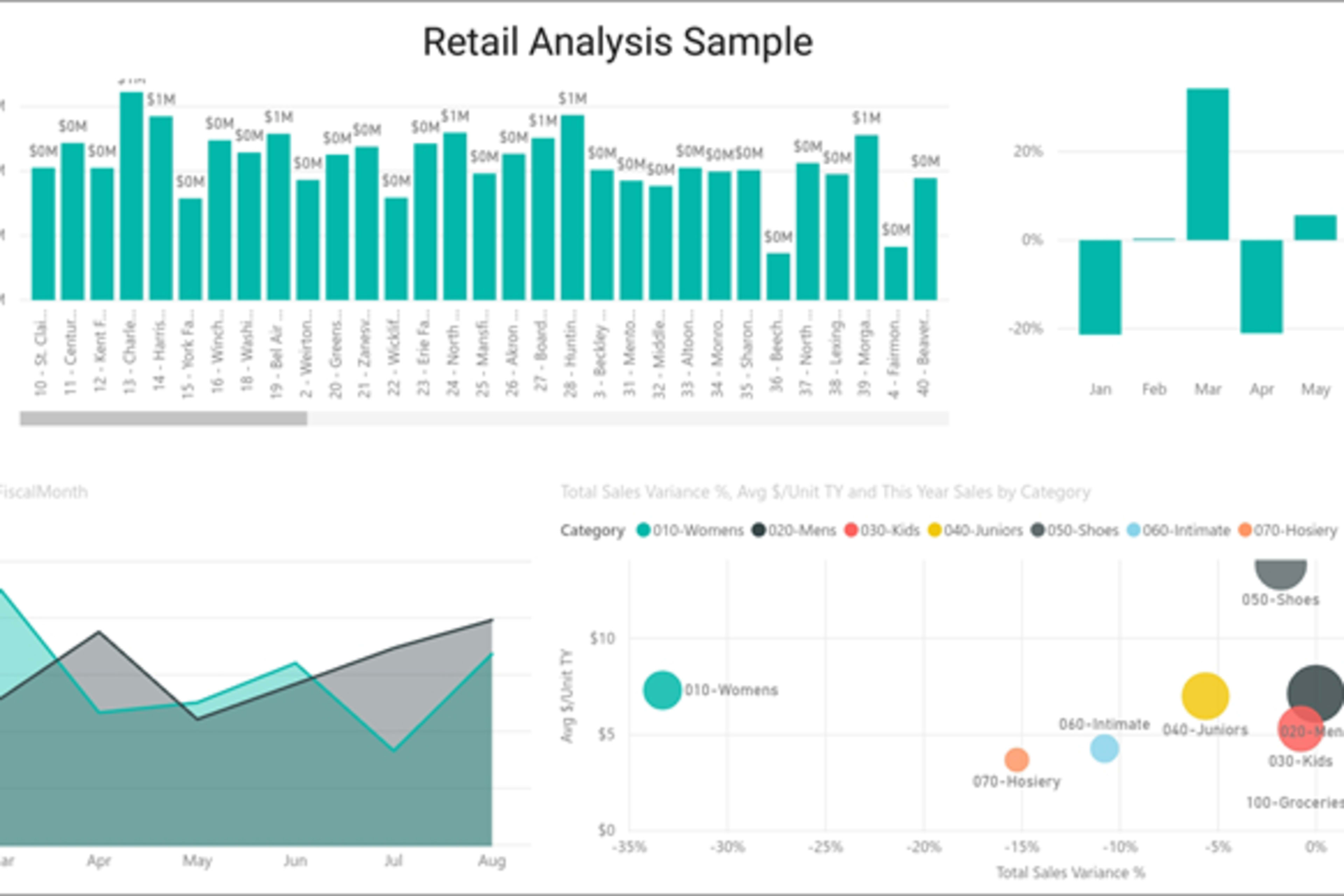Select the May variance bar
Screen dimensions: 1344x896
[x=1315, y=227]
